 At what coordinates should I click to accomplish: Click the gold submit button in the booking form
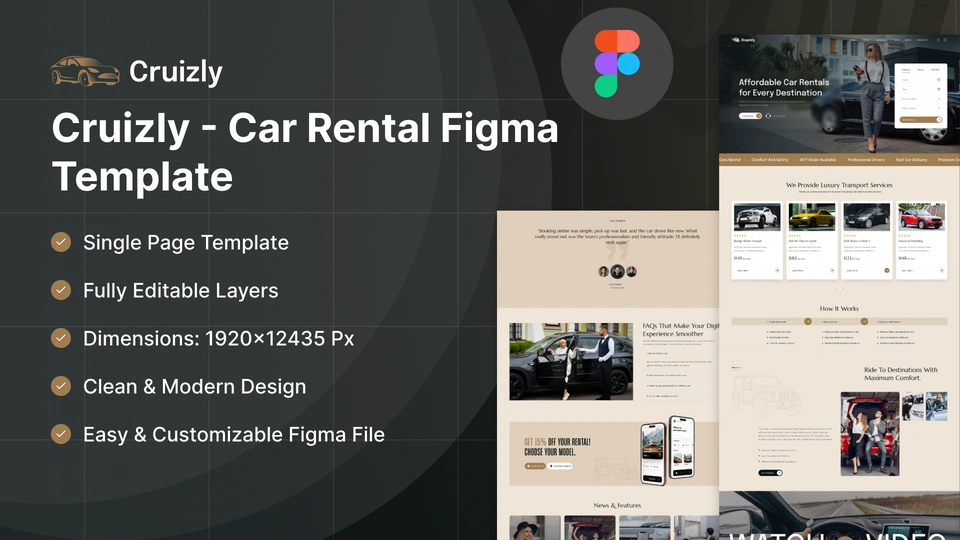click(x=921, y=119)
